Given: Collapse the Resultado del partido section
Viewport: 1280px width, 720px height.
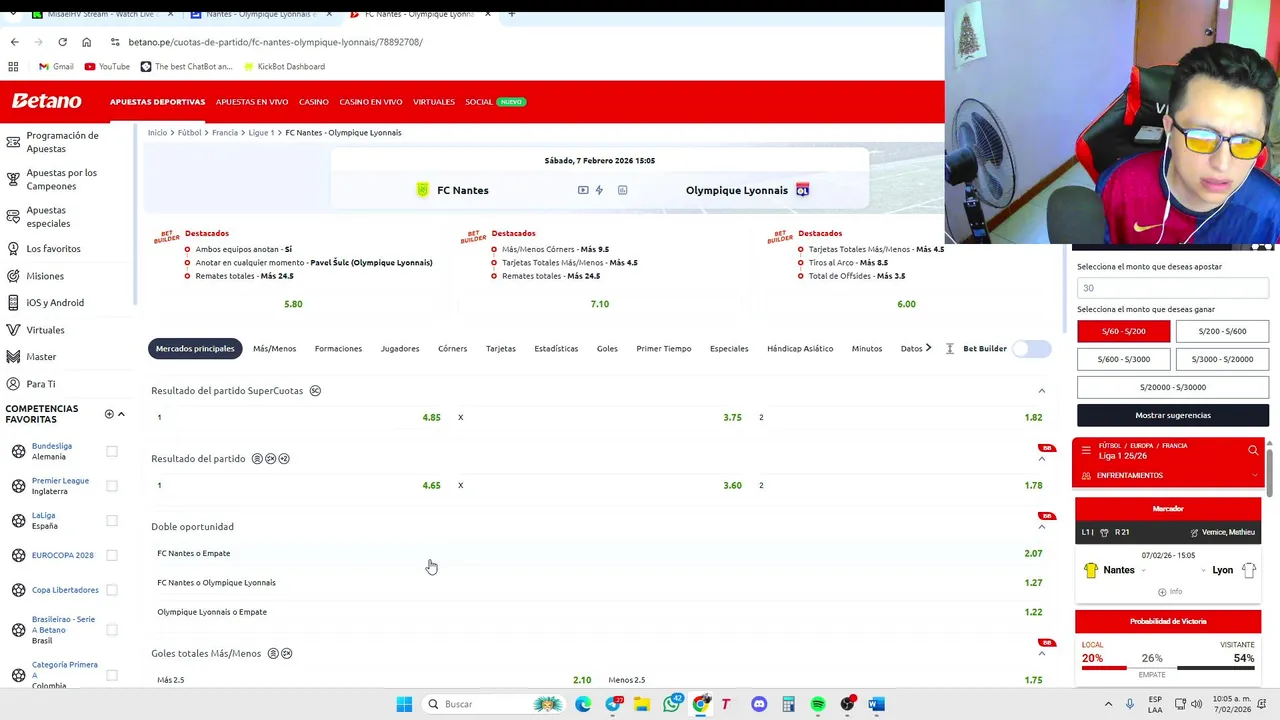Looking at the screenshot, I should pos(1041,459).
